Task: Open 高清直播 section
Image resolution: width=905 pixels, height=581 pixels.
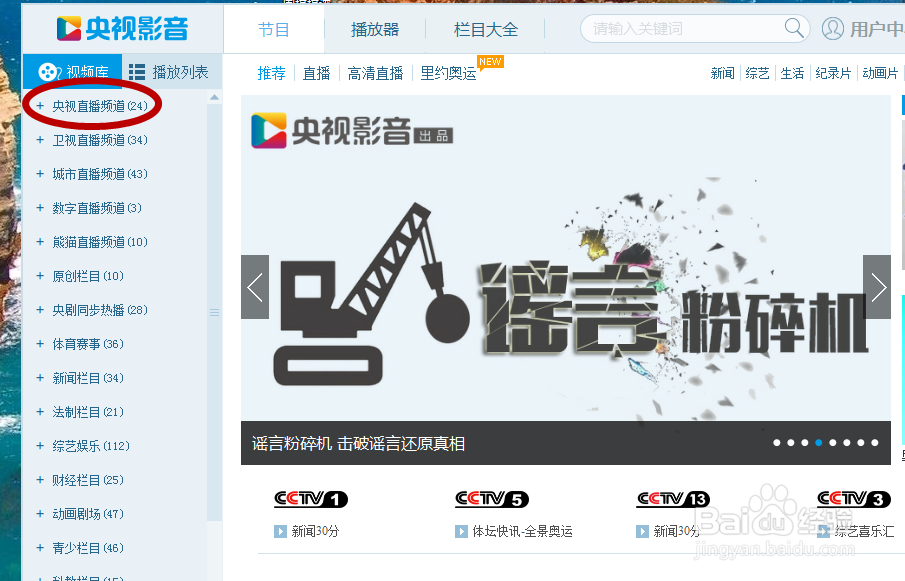Action: click(375, 73)
